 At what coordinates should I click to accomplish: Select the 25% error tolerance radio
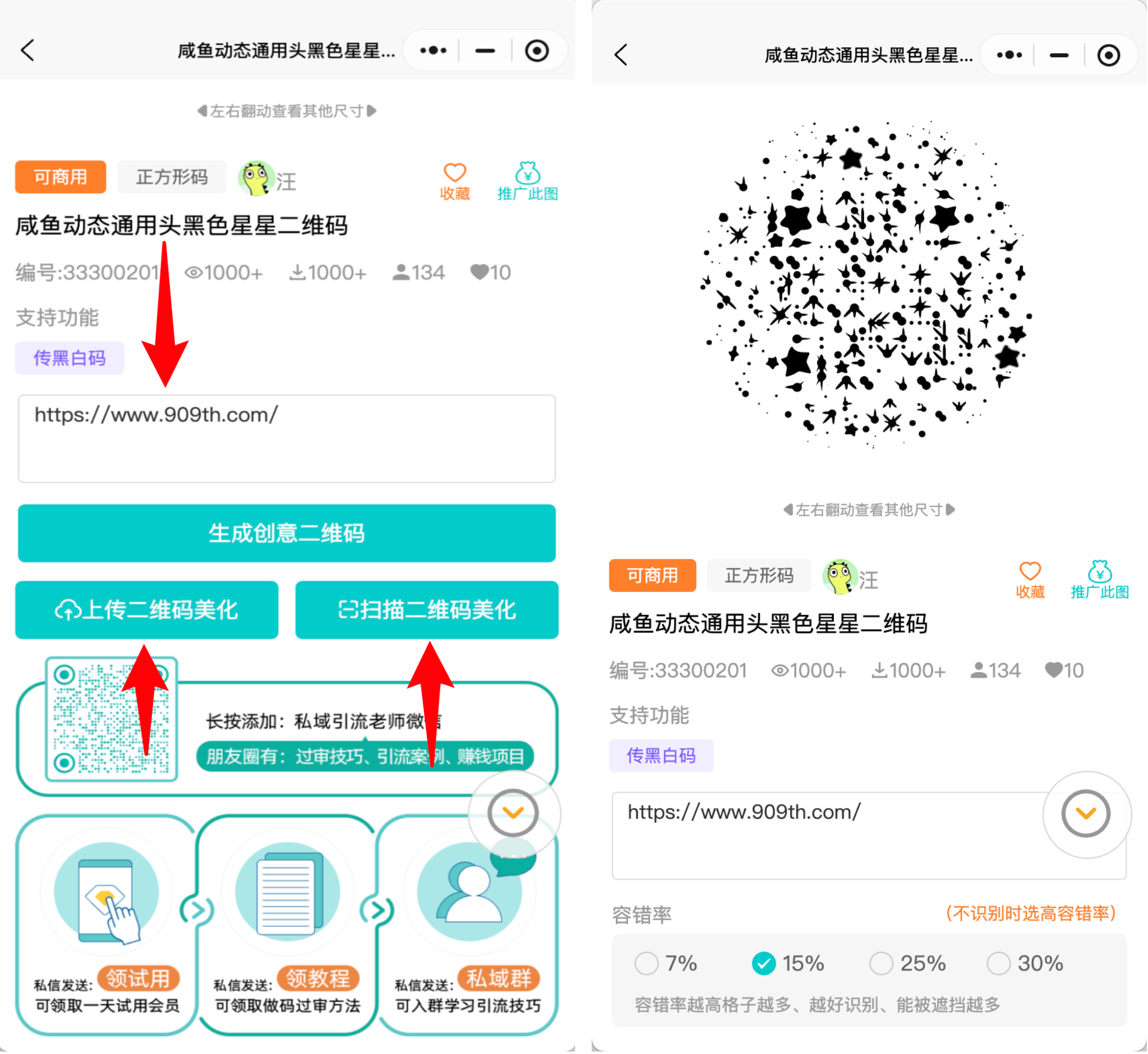pos(881,964)
